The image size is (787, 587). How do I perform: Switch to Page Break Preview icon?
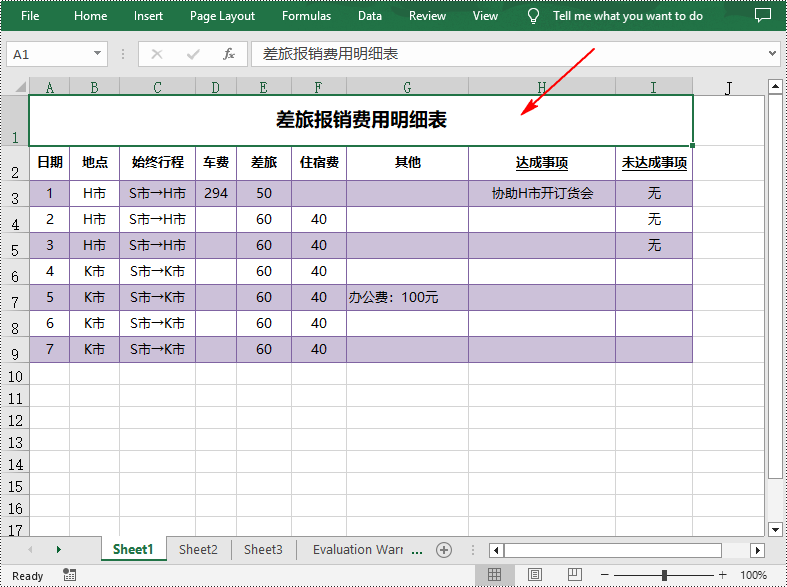click(x=575, y=575)
